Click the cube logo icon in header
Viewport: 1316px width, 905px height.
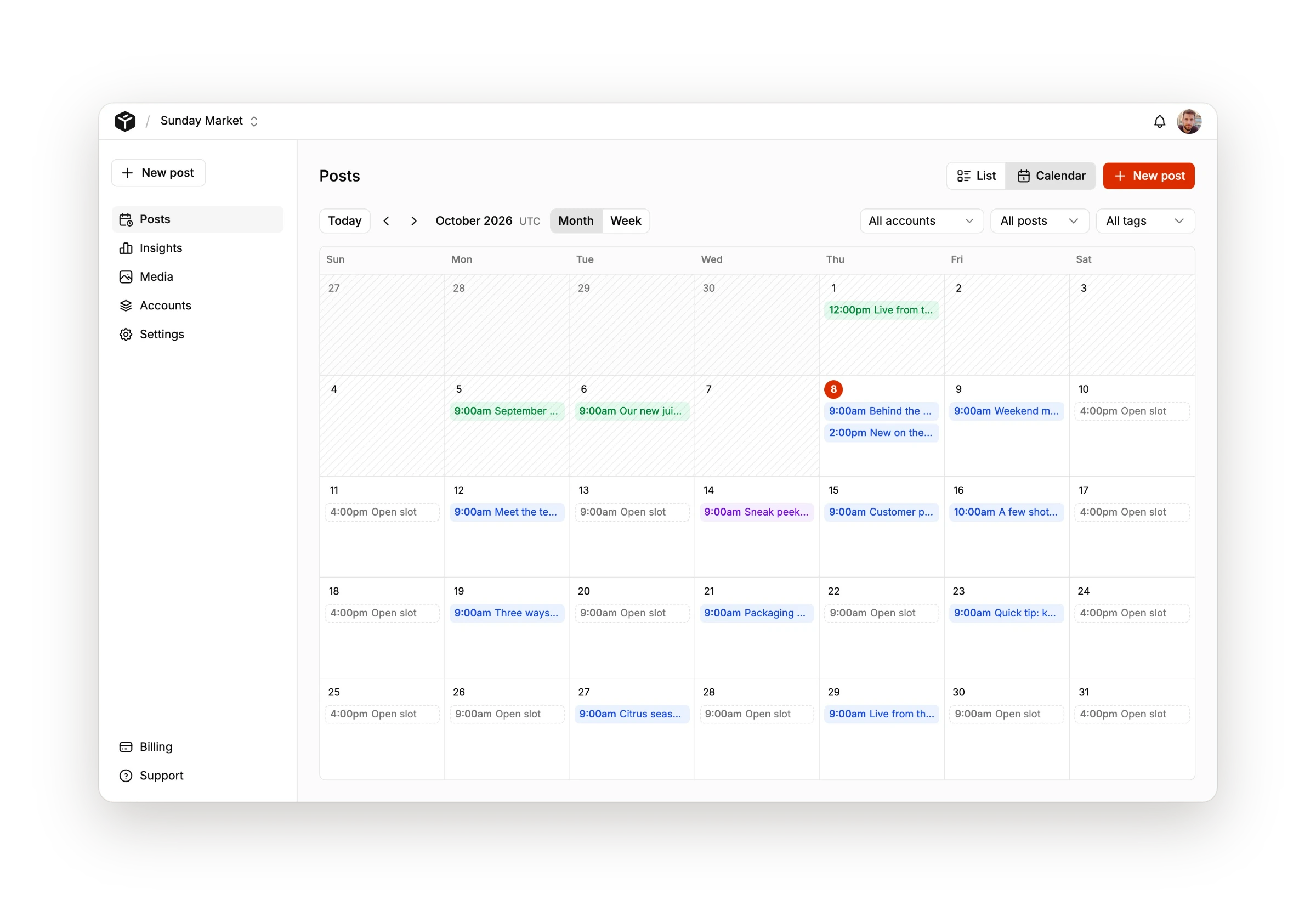click(x=124, y=121)
